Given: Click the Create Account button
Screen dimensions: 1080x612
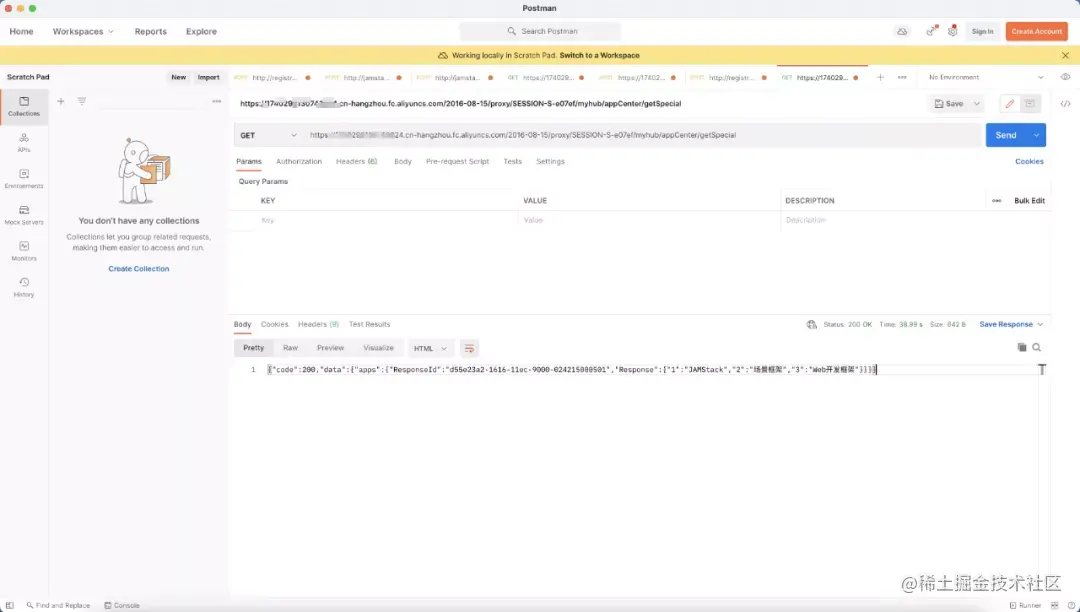Looking at the screenshot, I should tap(1037, 32).
